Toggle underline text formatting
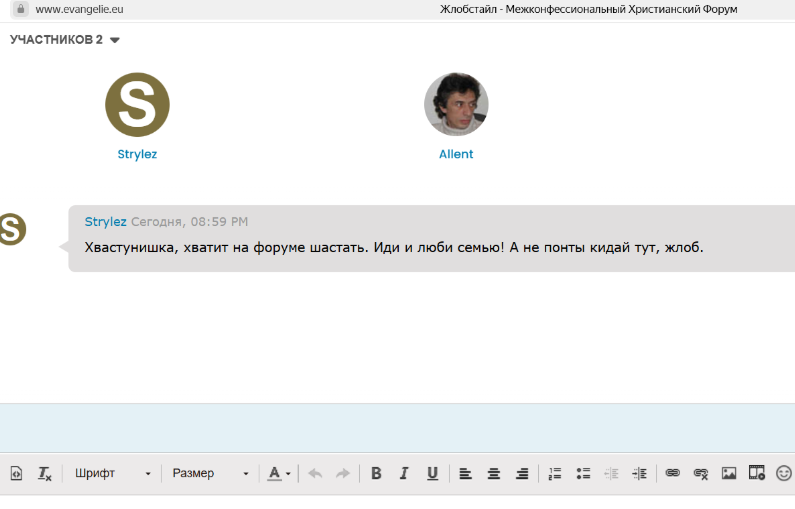Viewport: 795px width, 509px height. pos(432,473)
